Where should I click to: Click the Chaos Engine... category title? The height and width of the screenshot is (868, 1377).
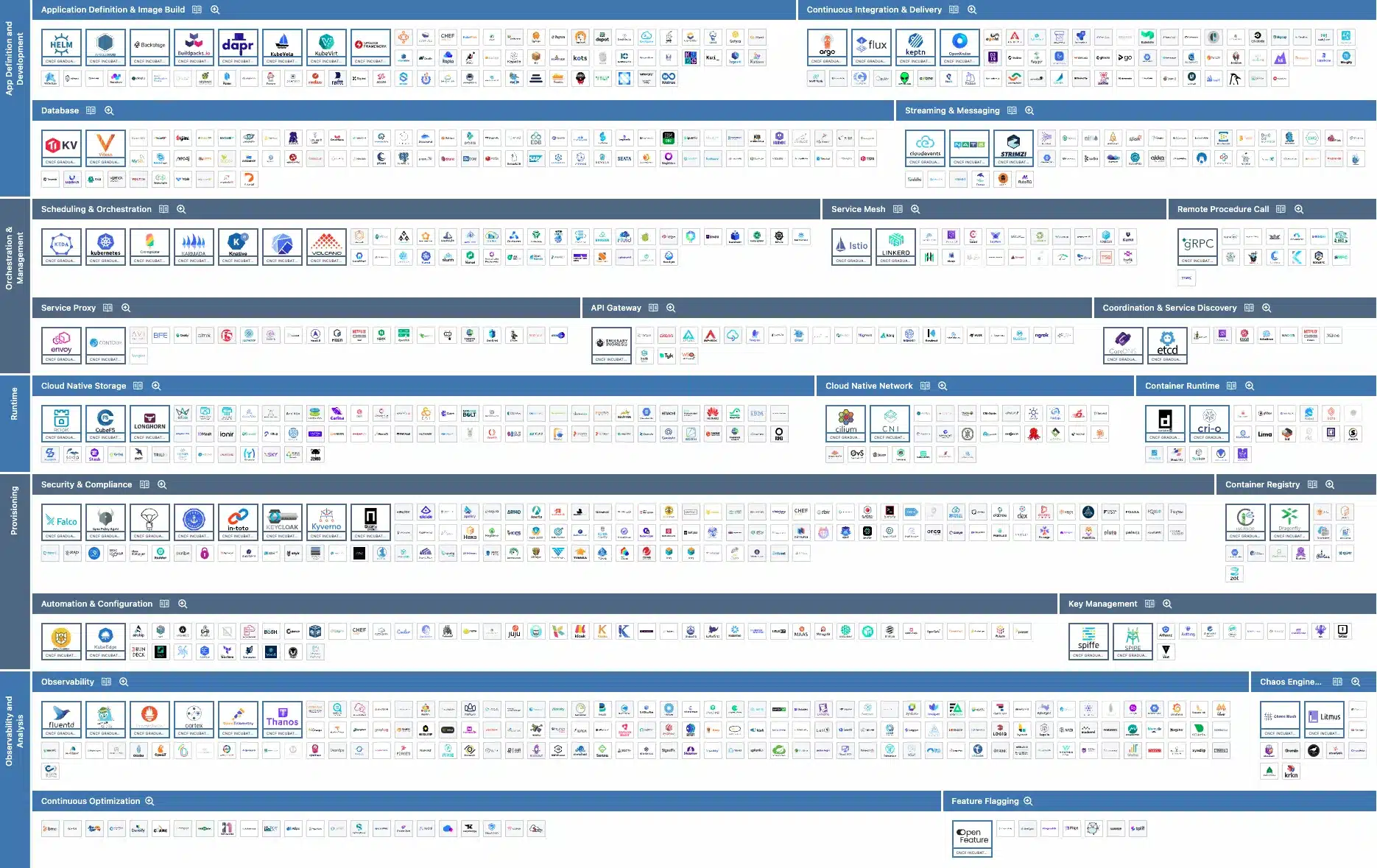coord(1291,682)
